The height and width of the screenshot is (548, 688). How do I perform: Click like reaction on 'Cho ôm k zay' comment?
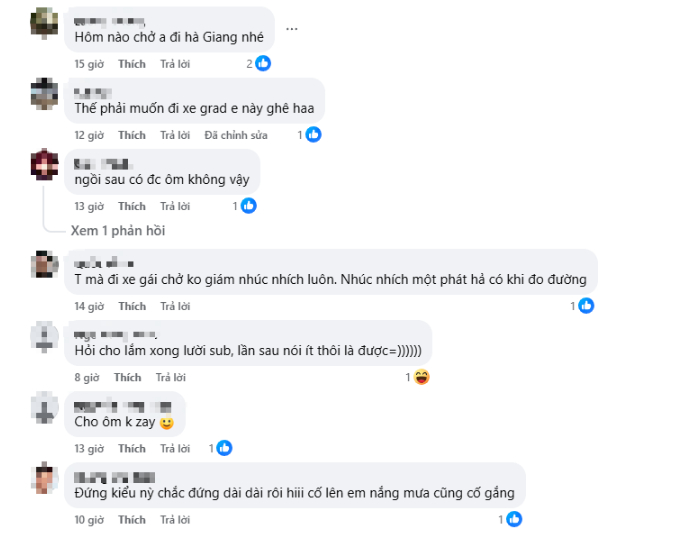[x=225, y=448]
